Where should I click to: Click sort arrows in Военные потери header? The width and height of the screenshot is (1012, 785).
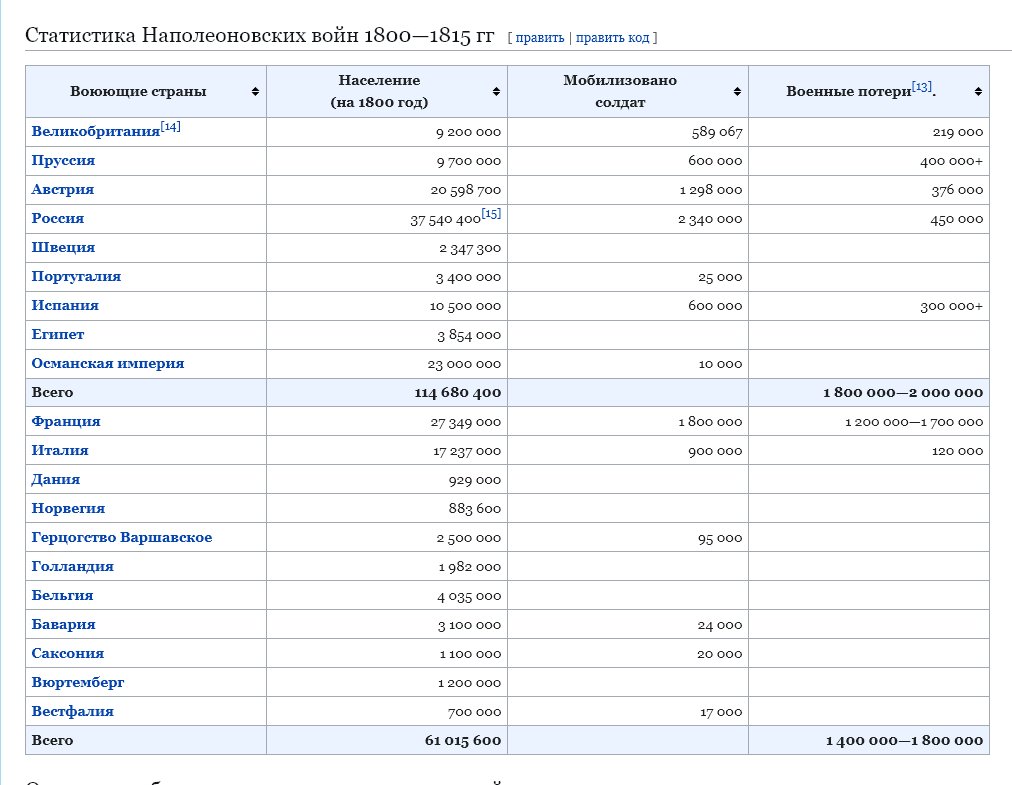point(978,92)
